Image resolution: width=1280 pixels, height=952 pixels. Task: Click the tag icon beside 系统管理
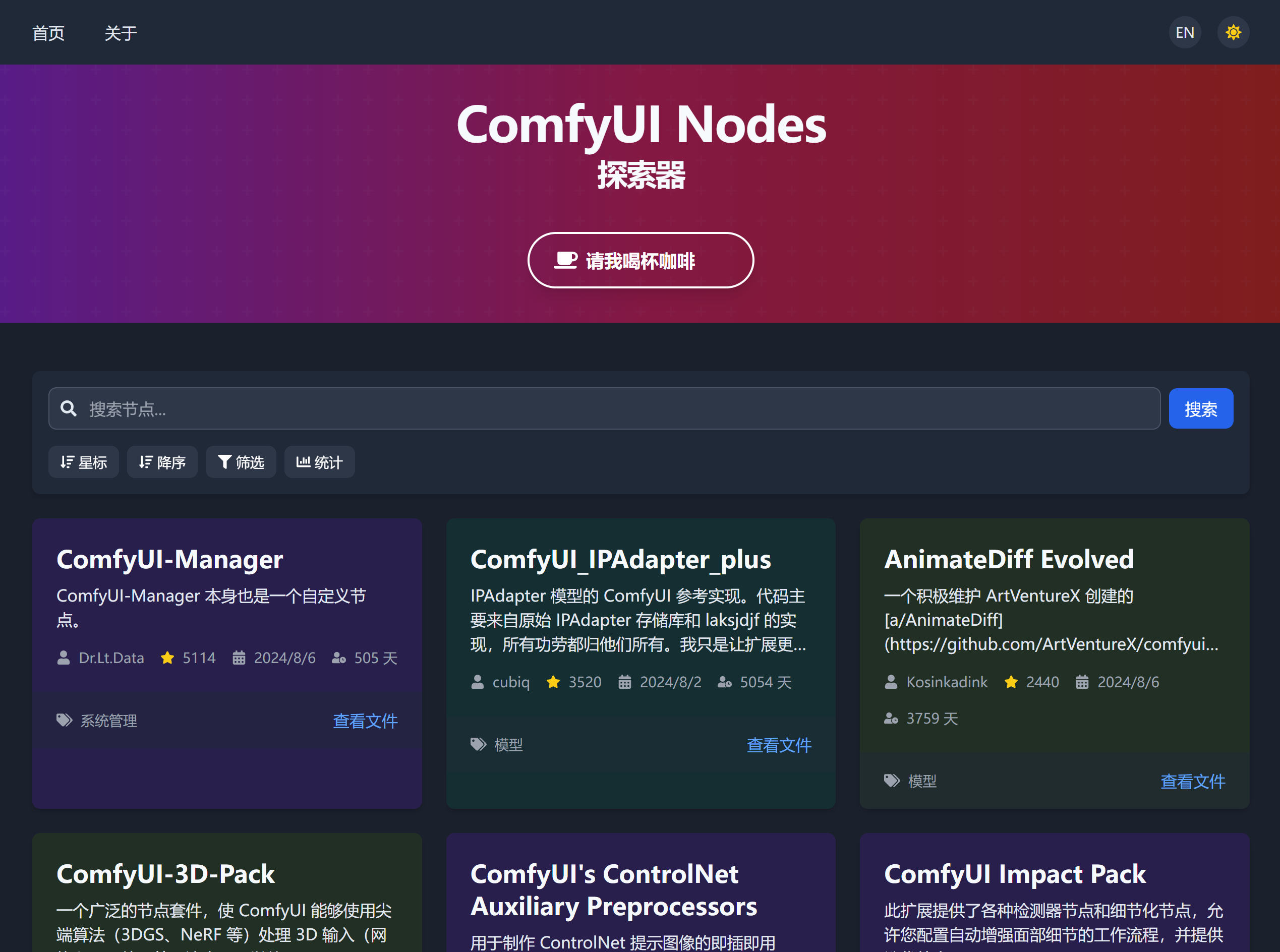pyautogui.click(x=64, y=721)
